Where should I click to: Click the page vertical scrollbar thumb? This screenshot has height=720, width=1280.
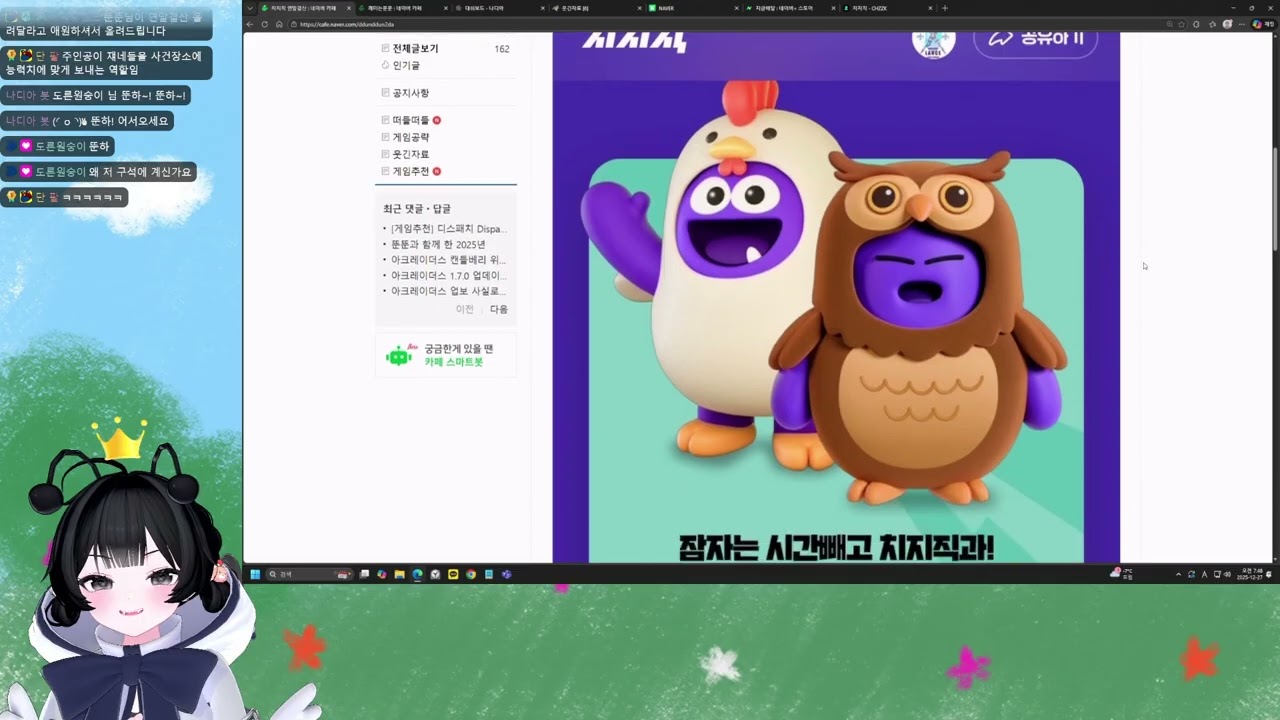click(1275, 200)
